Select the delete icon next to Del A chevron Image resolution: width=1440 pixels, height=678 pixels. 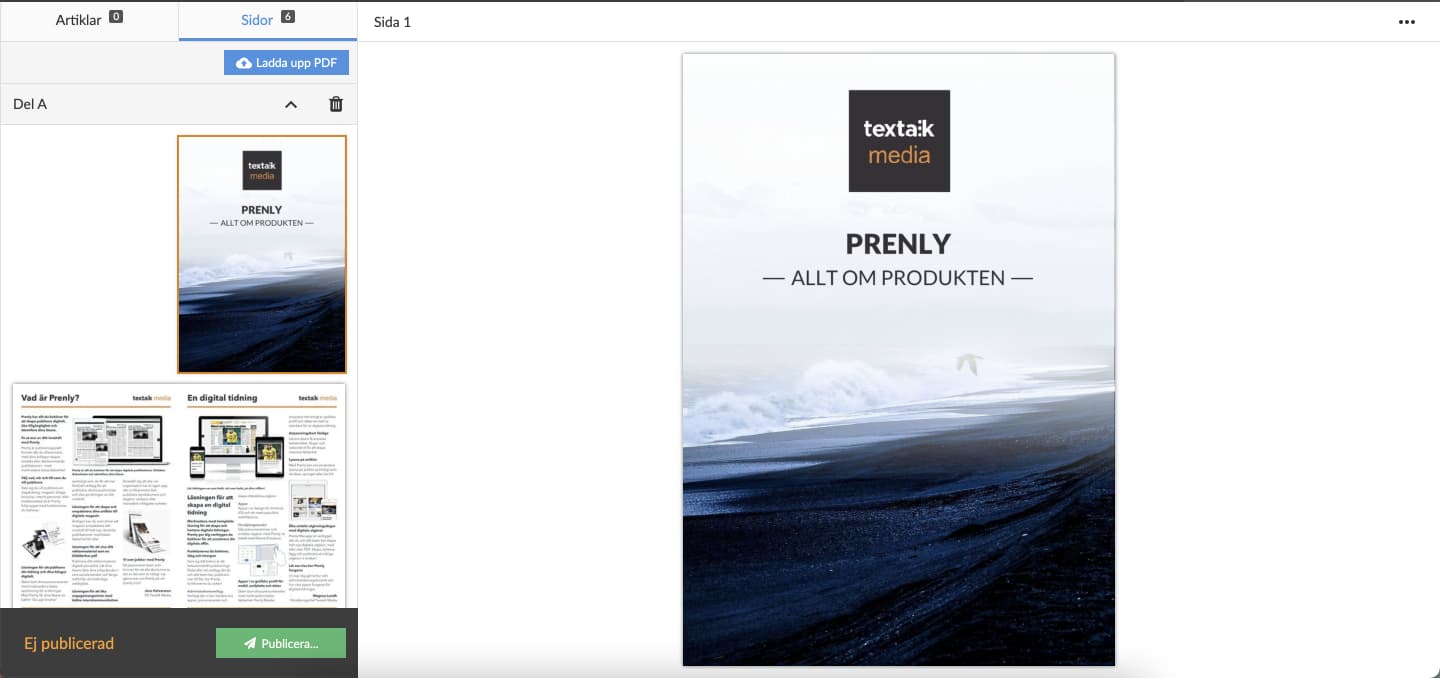point(336,103)
